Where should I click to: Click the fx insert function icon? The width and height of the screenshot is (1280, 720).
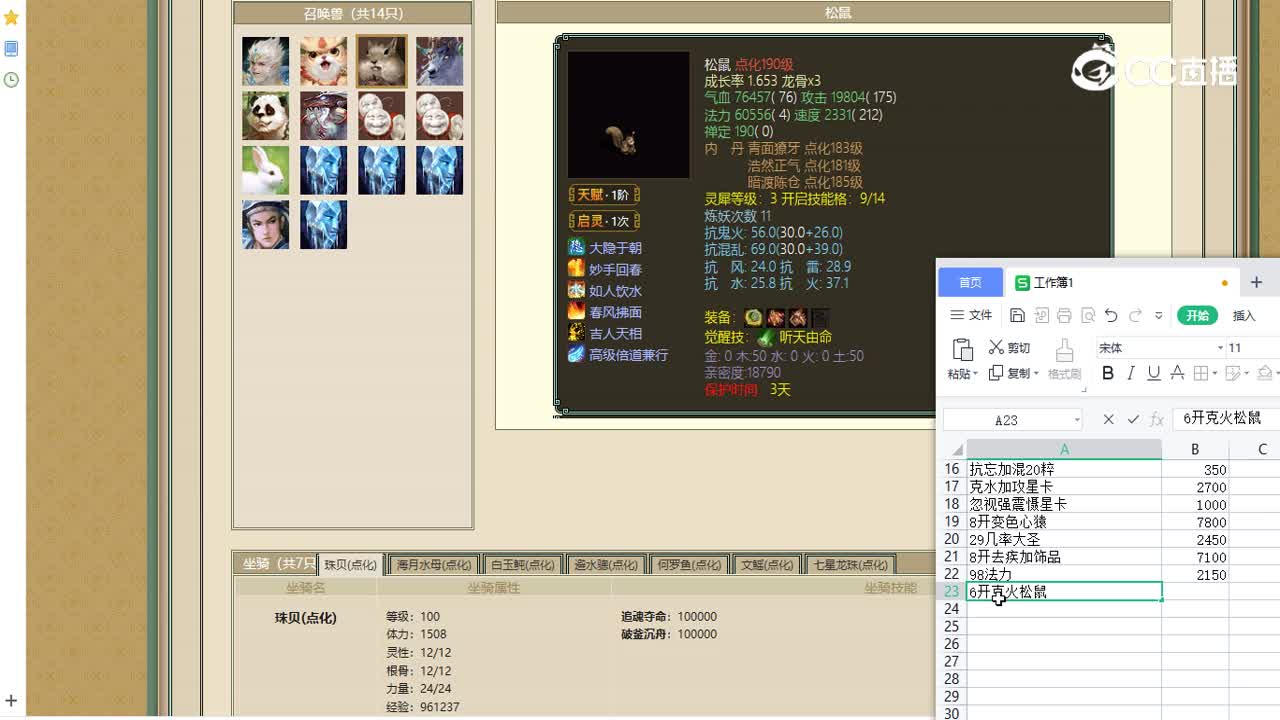[x=1157, y=420]
